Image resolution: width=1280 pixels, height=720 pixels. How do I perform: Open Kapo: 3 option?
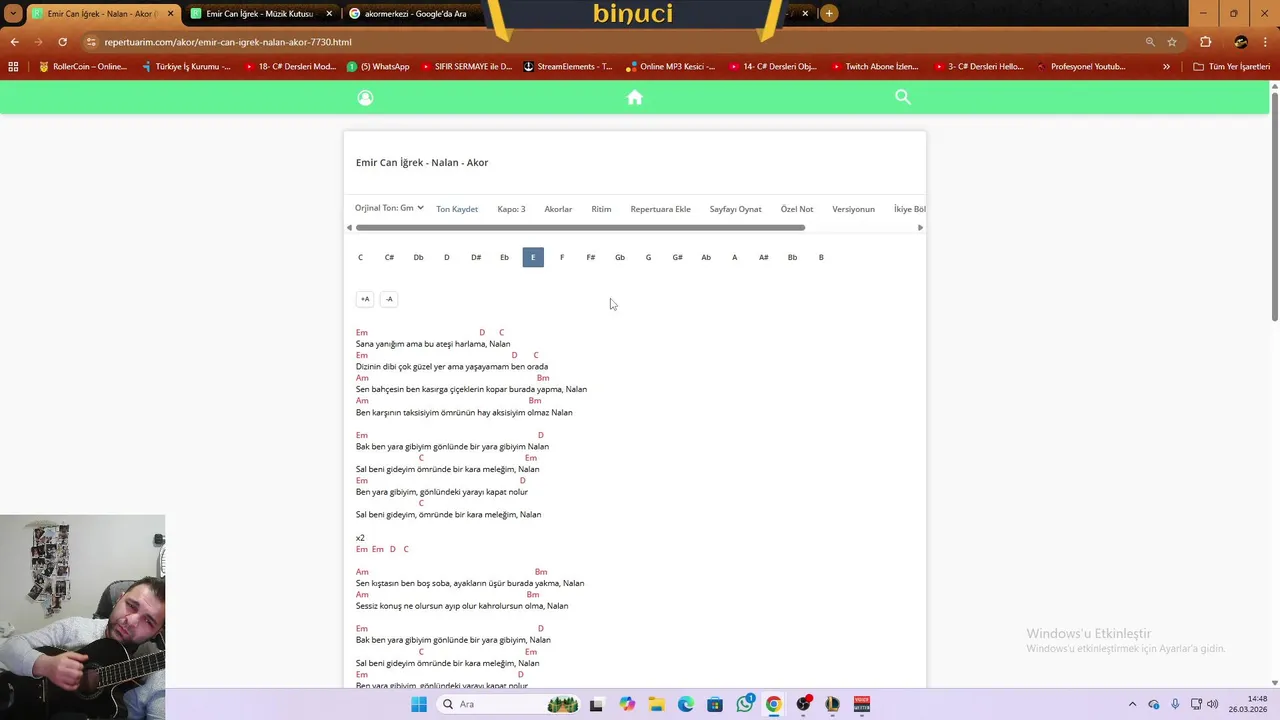[x=511, y=209]
